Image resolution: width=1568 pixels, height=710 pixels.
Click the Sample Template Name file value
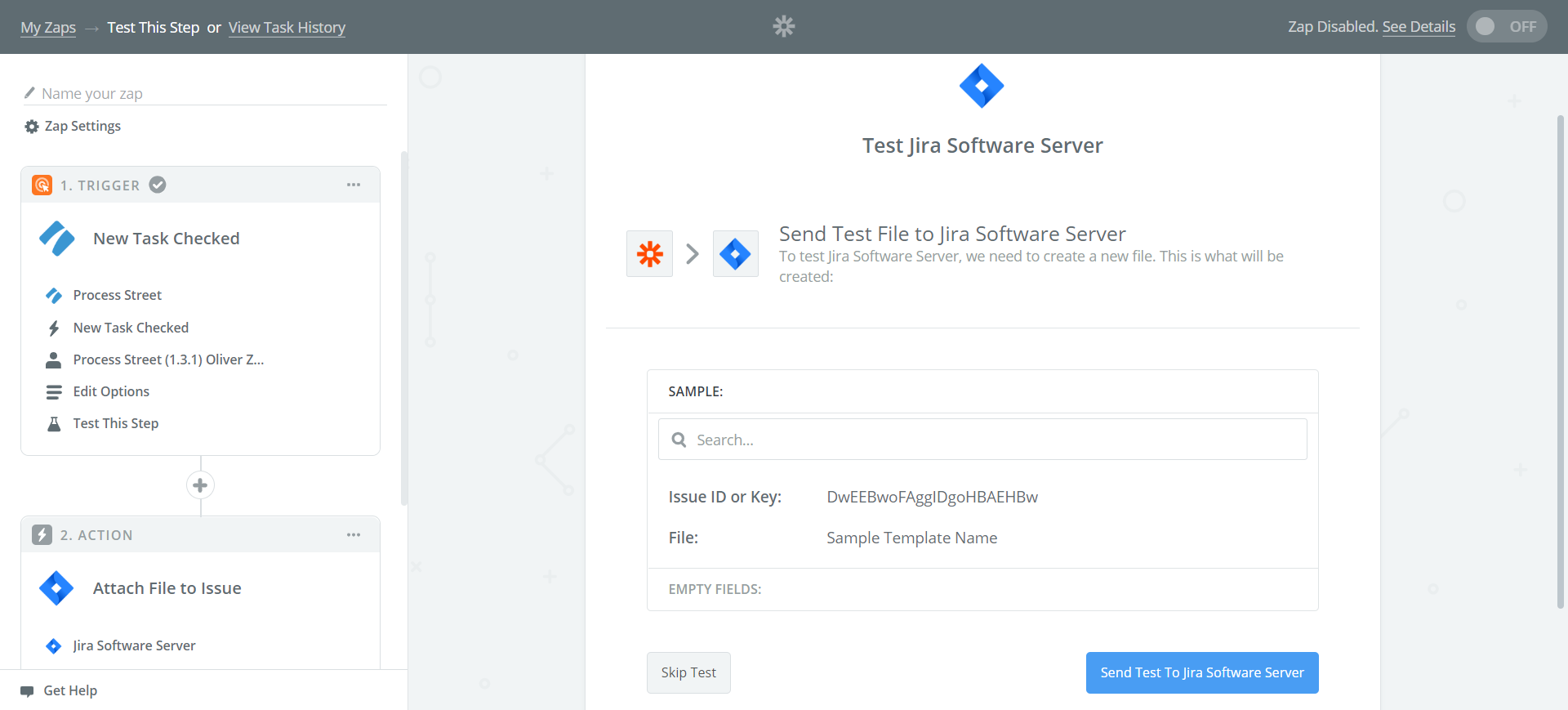(911, 538)
